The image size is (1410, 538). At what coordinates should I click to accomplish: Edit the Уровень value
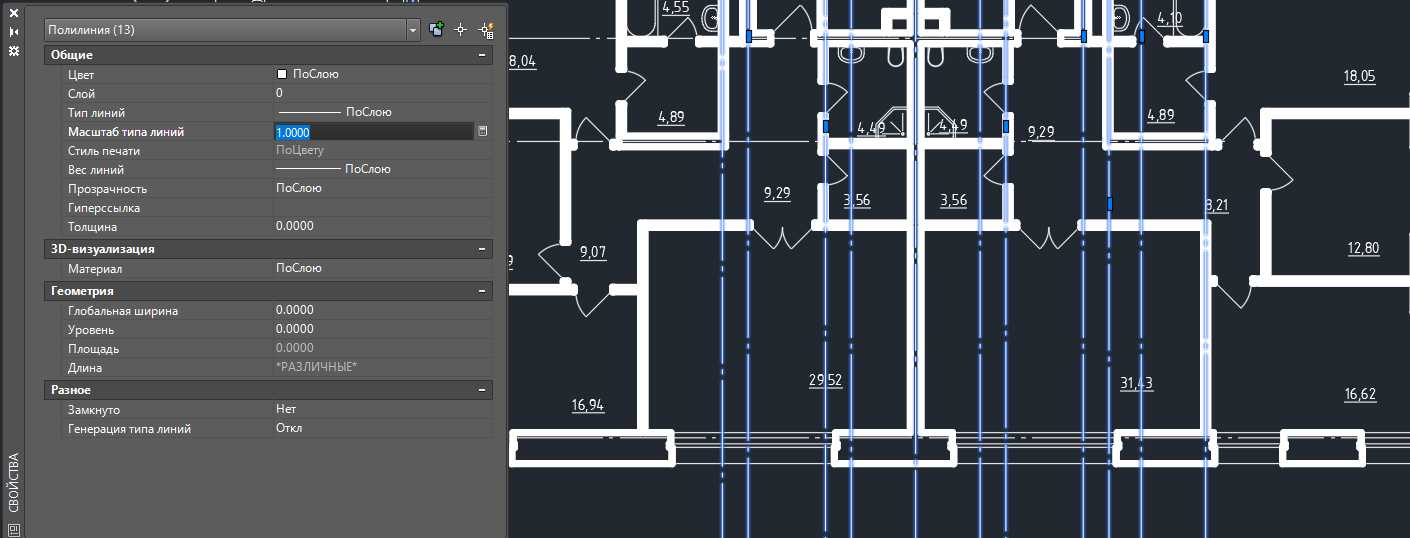tap(383, 330)
